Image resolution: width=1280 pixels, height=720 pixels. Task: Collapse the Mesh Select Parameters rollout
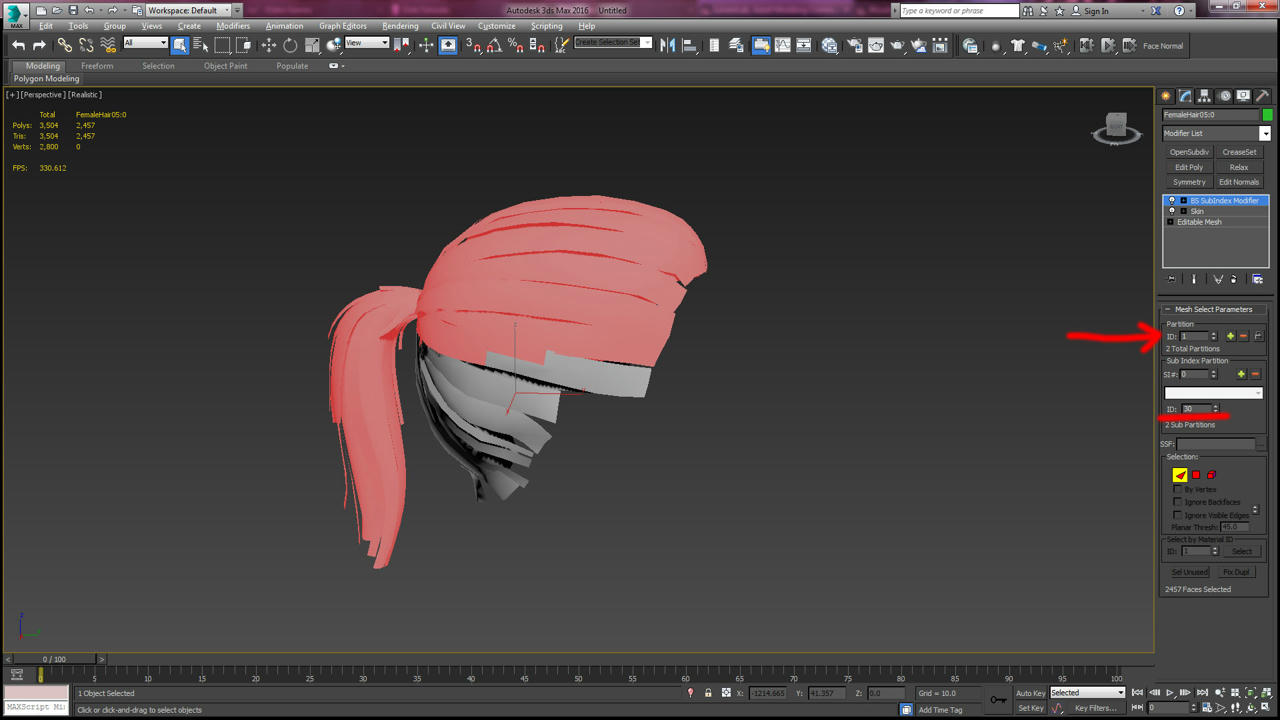pos(1214,309)
